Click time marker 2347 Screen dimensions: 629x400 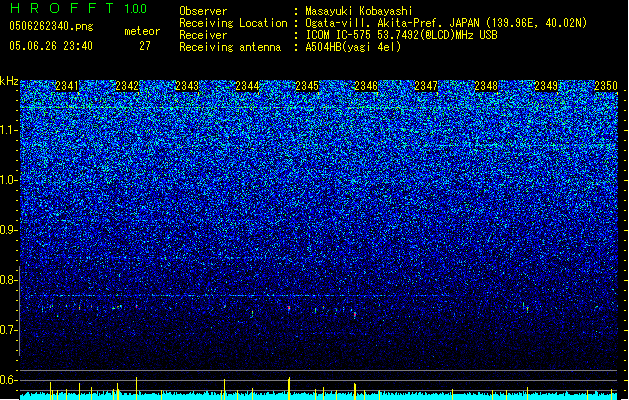click(x=426, y=86)
